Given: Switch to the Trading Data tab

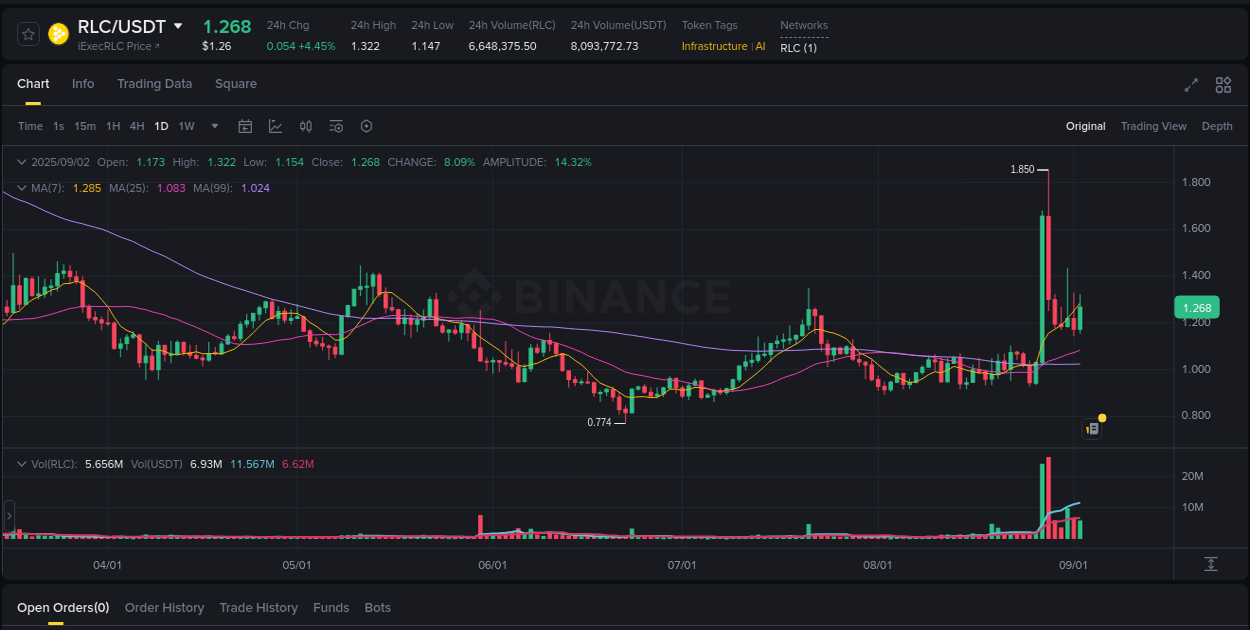Looking at the screenshot, I should tap(154, 84).
